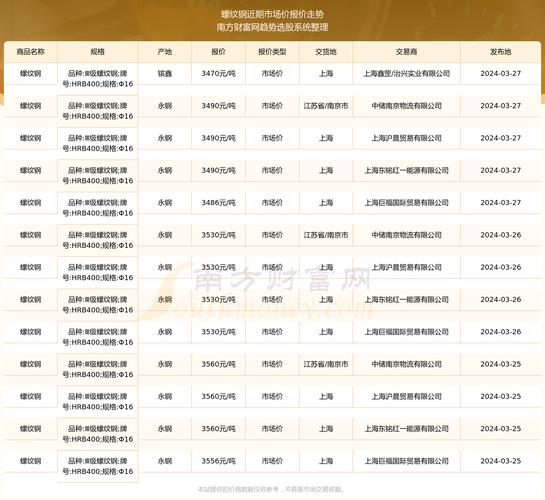Select the 3556元/吨 price cell
Viewport: 545px width, 500px height.
click(218, 461)
